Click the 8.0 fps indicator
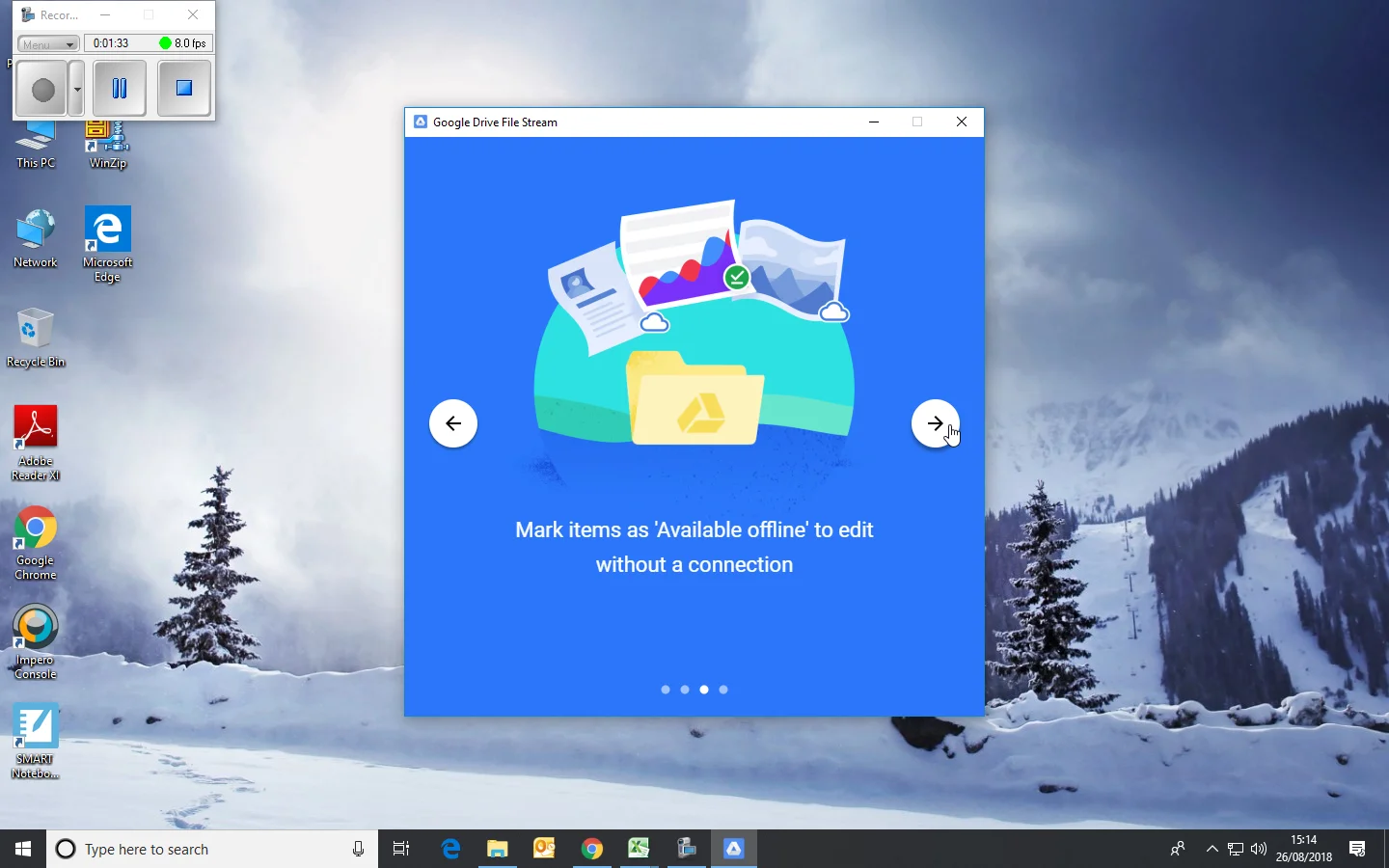This screenshot has height=868, width=1389. click(x=183, y=43)
